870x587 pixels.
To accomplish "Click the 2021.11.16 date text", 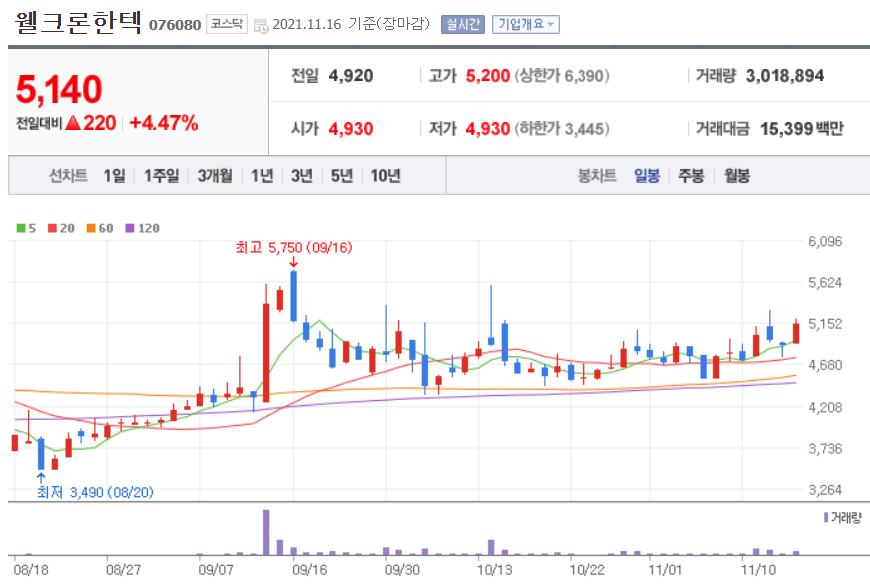I will pos(306,24).
